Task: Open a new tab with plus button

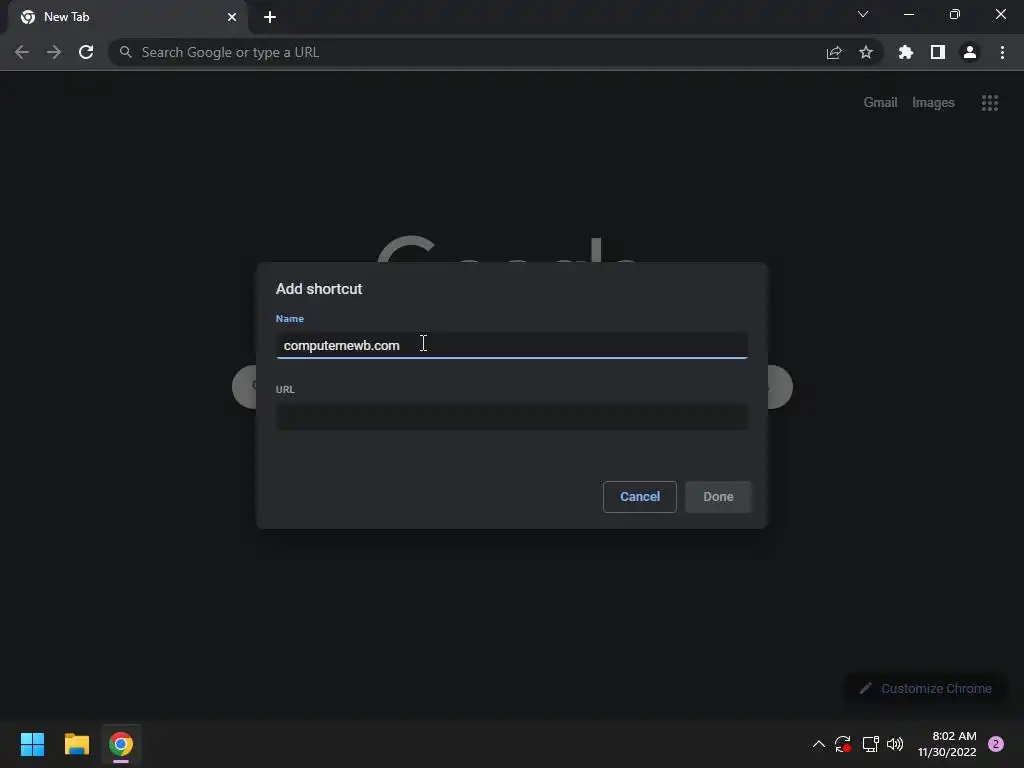Action: tap(270, 17)
